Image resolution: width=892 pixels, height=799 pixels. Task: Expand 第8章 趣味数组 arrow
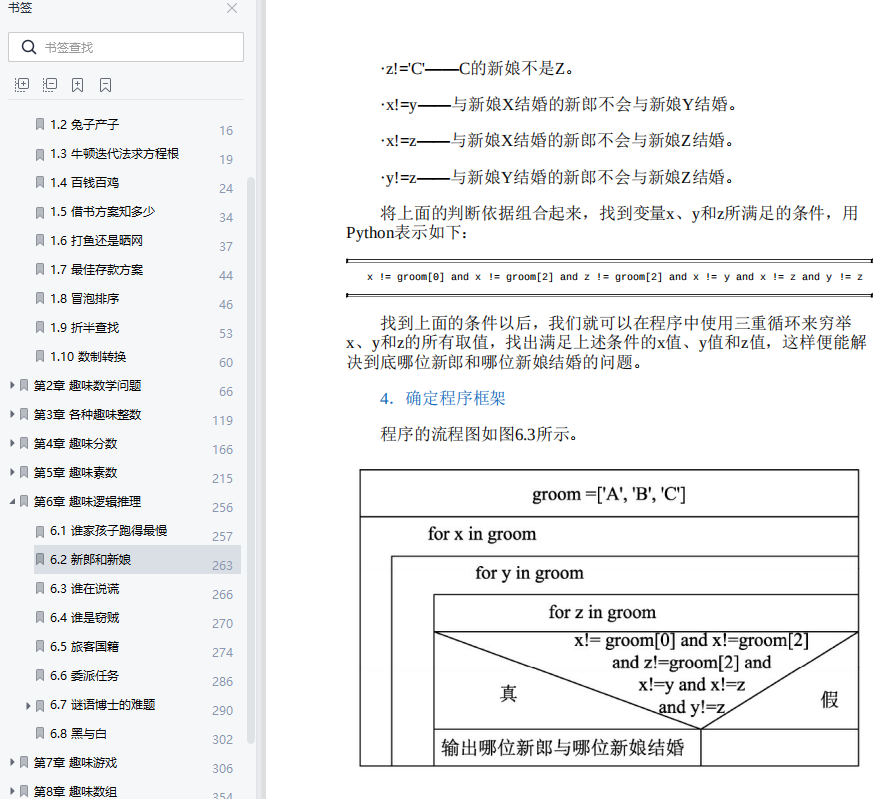tap(12, 791)
